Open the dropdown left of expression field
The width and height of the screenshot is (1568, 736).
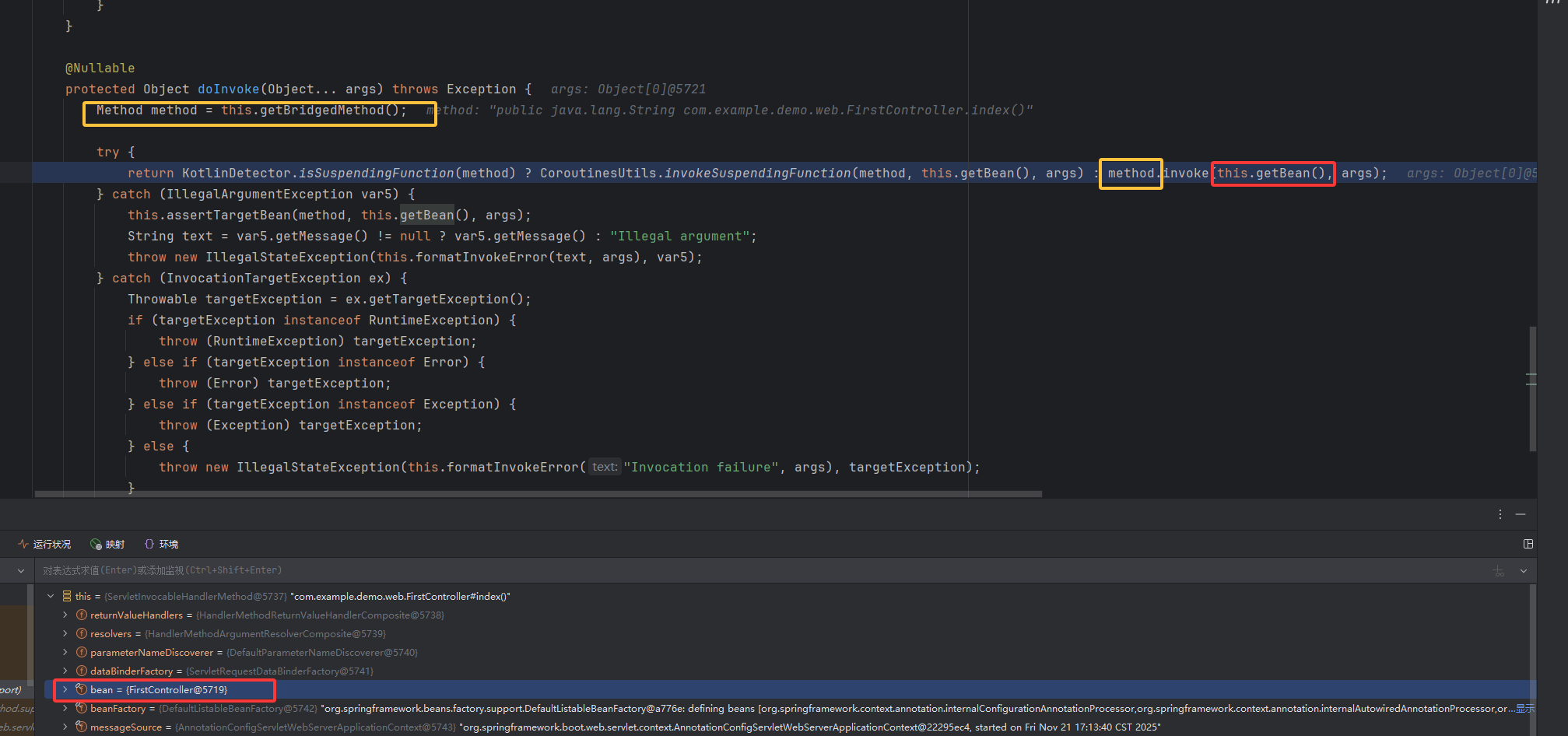[20, 571]
